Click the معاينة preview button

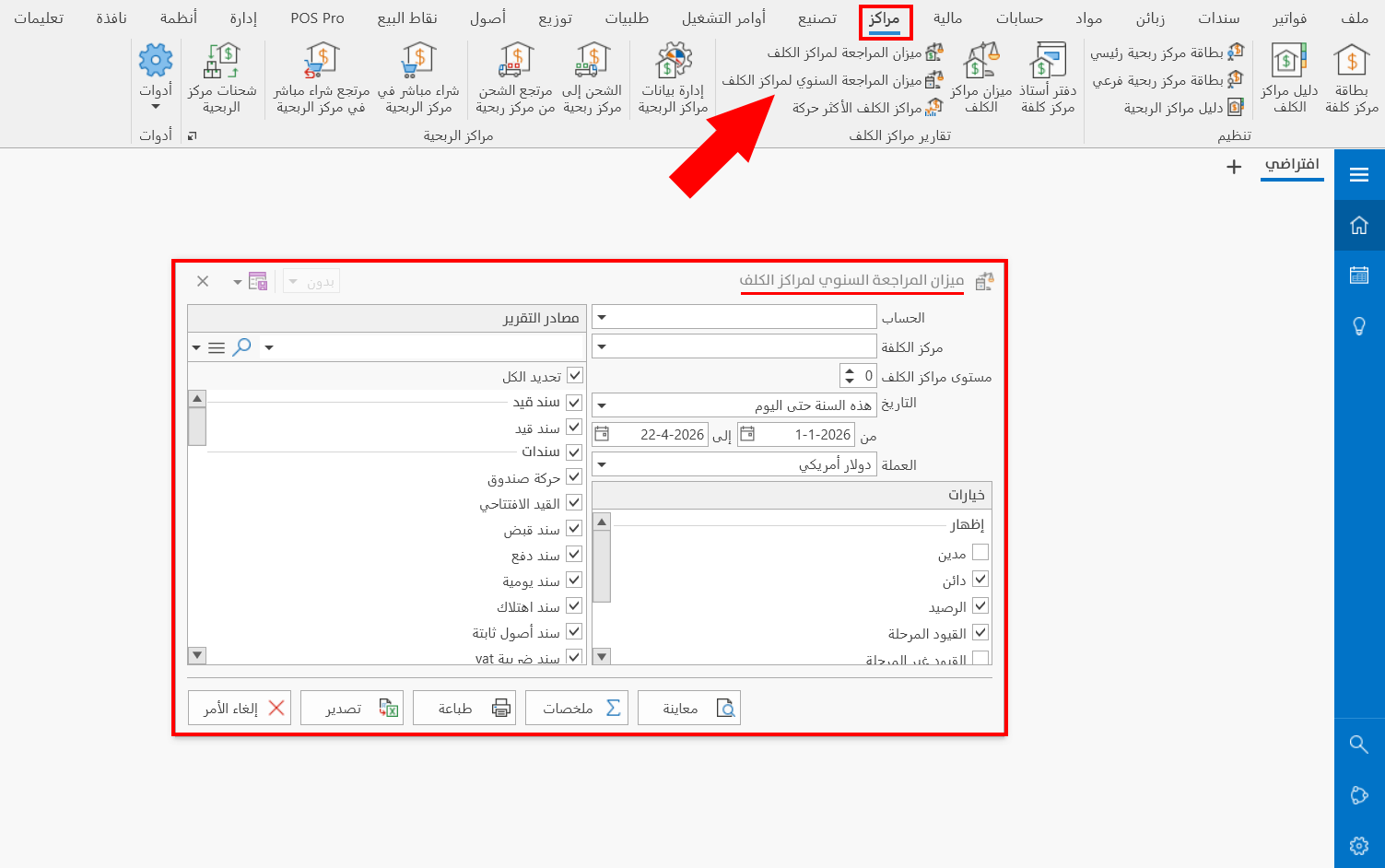(x=689, y=708)
